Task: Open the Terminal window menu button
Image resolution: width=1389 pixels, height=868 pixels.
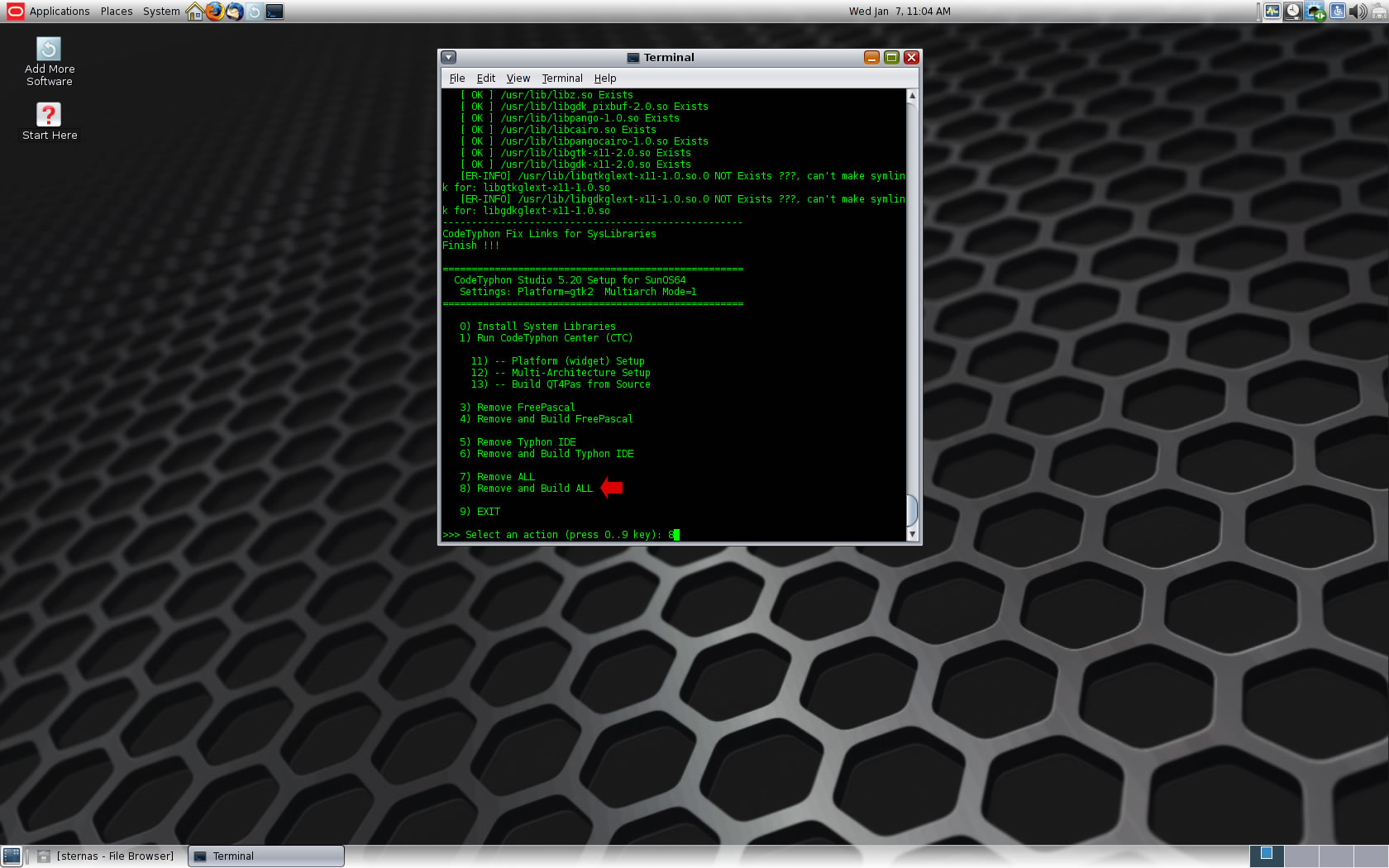Action: pos(449,57)
